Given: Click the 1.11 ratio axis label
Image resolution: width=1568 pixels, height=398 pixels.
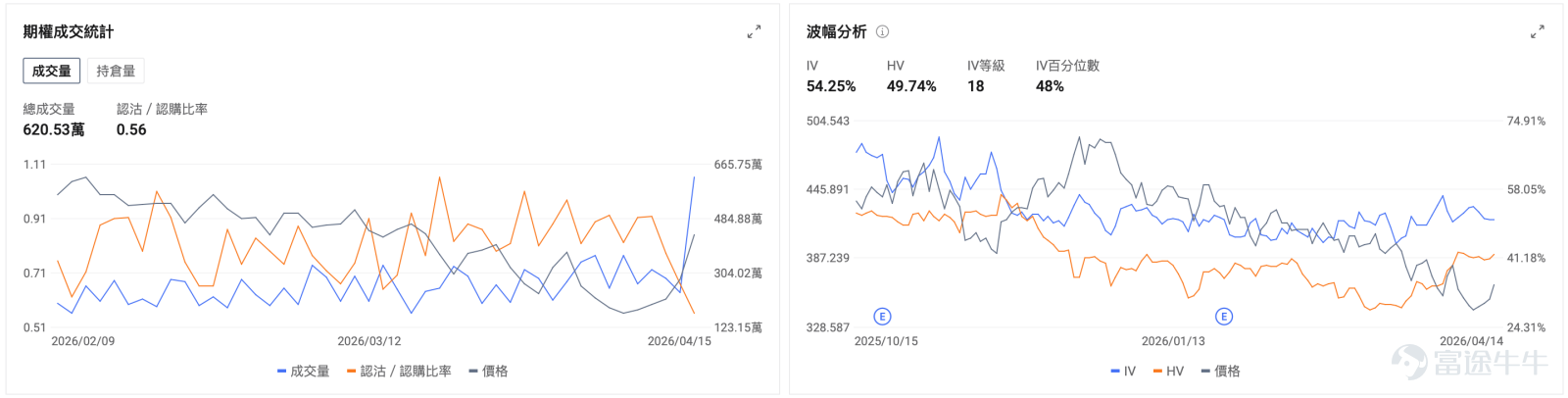Looking at the screenshot, I should [34, 165].
